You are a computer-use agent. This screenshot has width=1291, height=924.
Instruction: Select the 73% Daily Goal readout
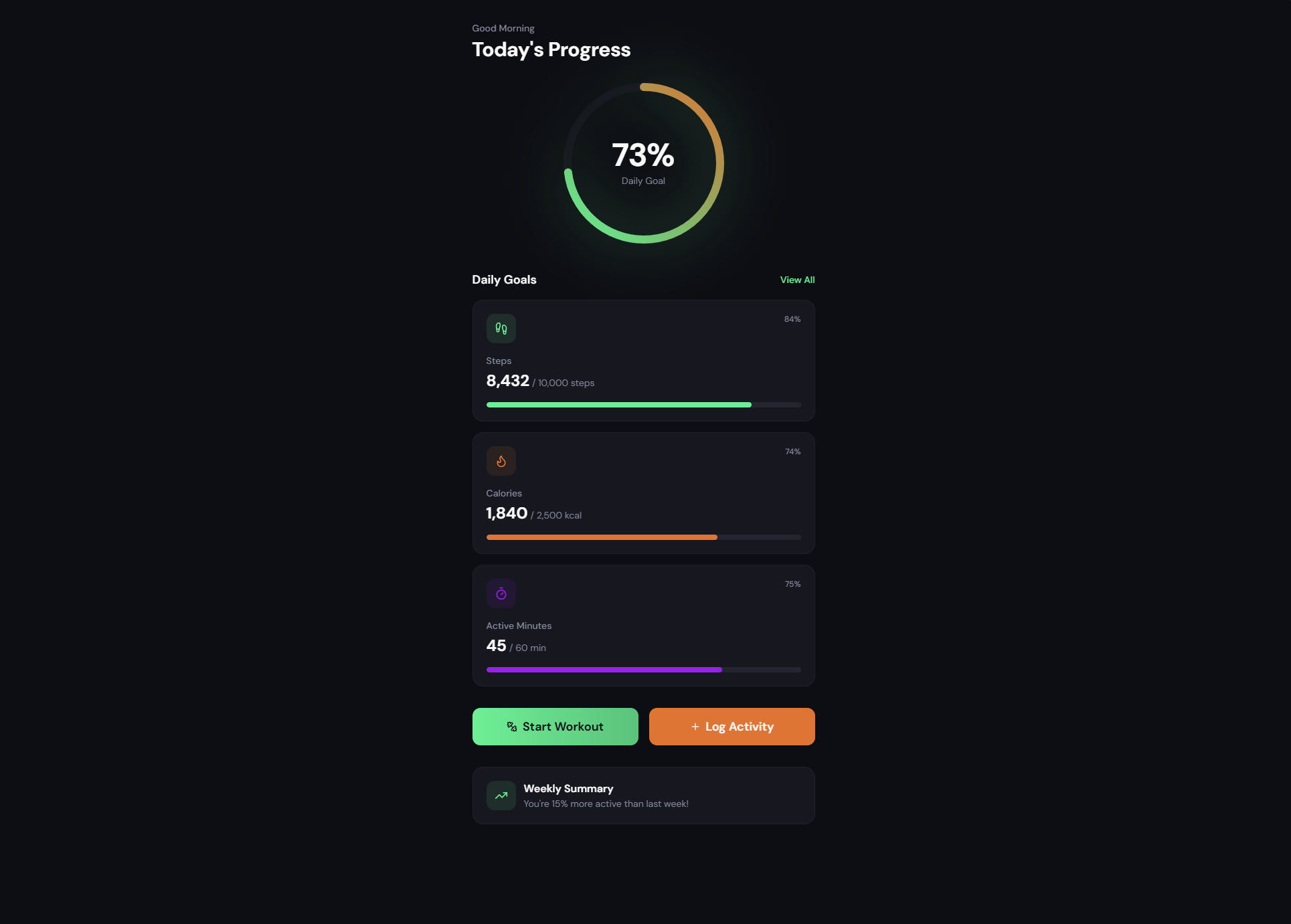point(643,155)
